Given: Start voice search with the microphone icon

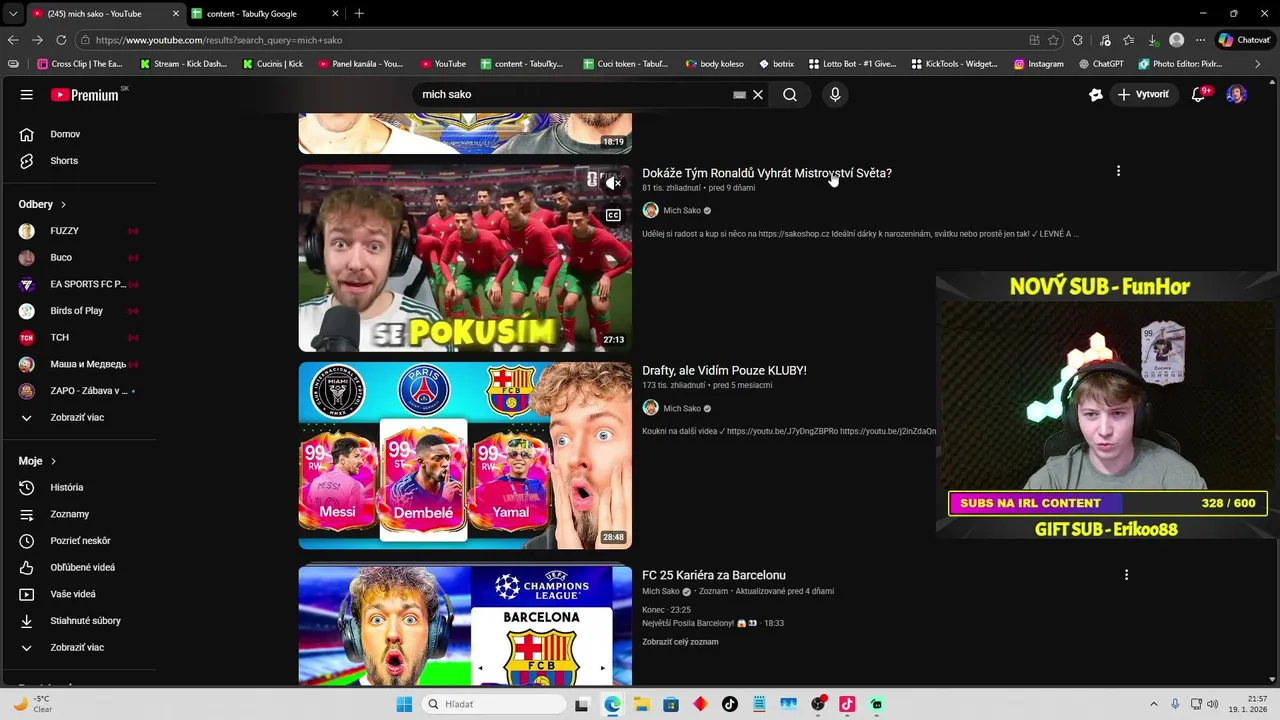Looking at the screenshot, I should coord(835,94).
